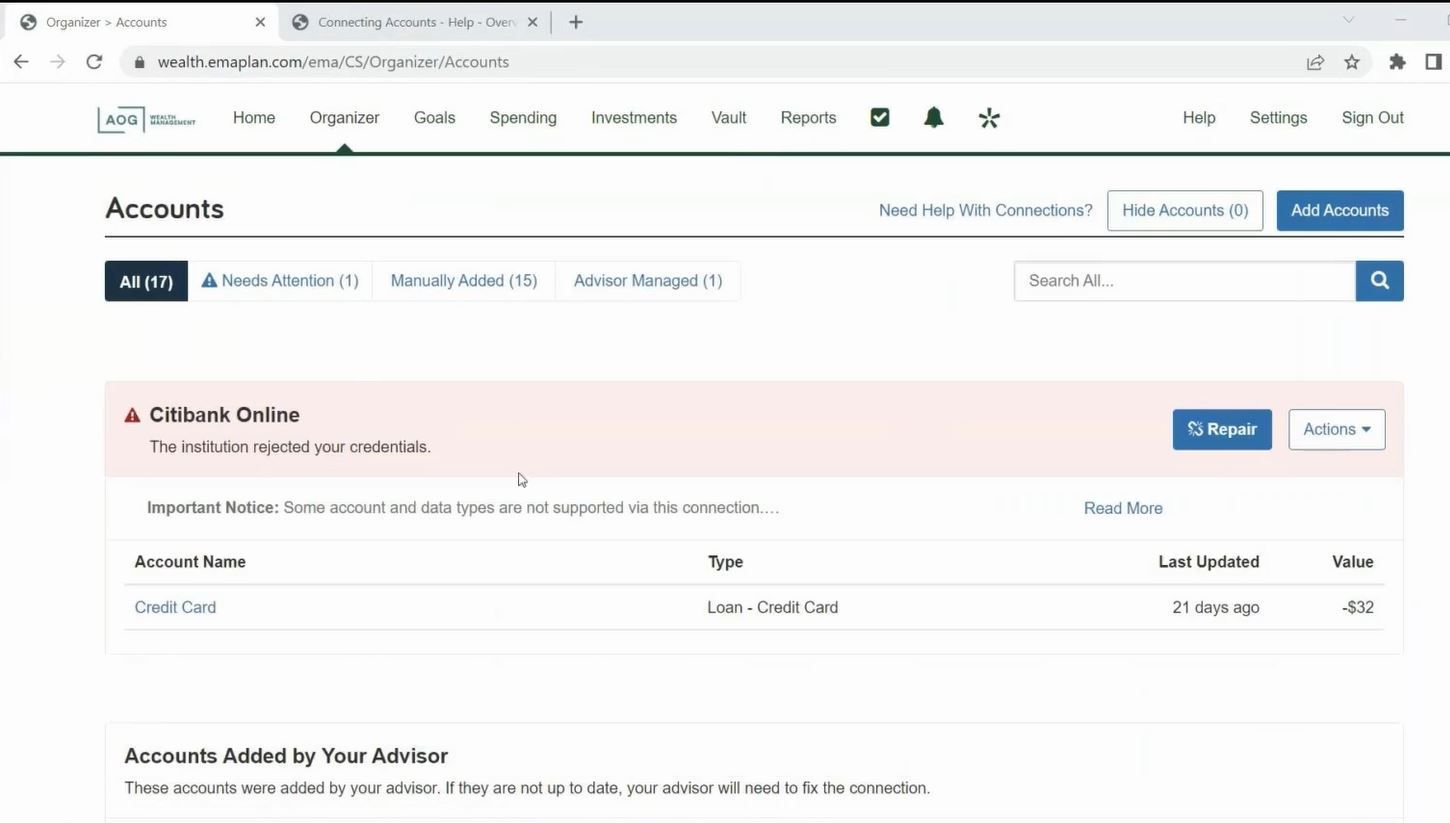Close the Organizer > Accounts tab
Viewport: 1450px width, 823px height.
(x=260, y=22)
